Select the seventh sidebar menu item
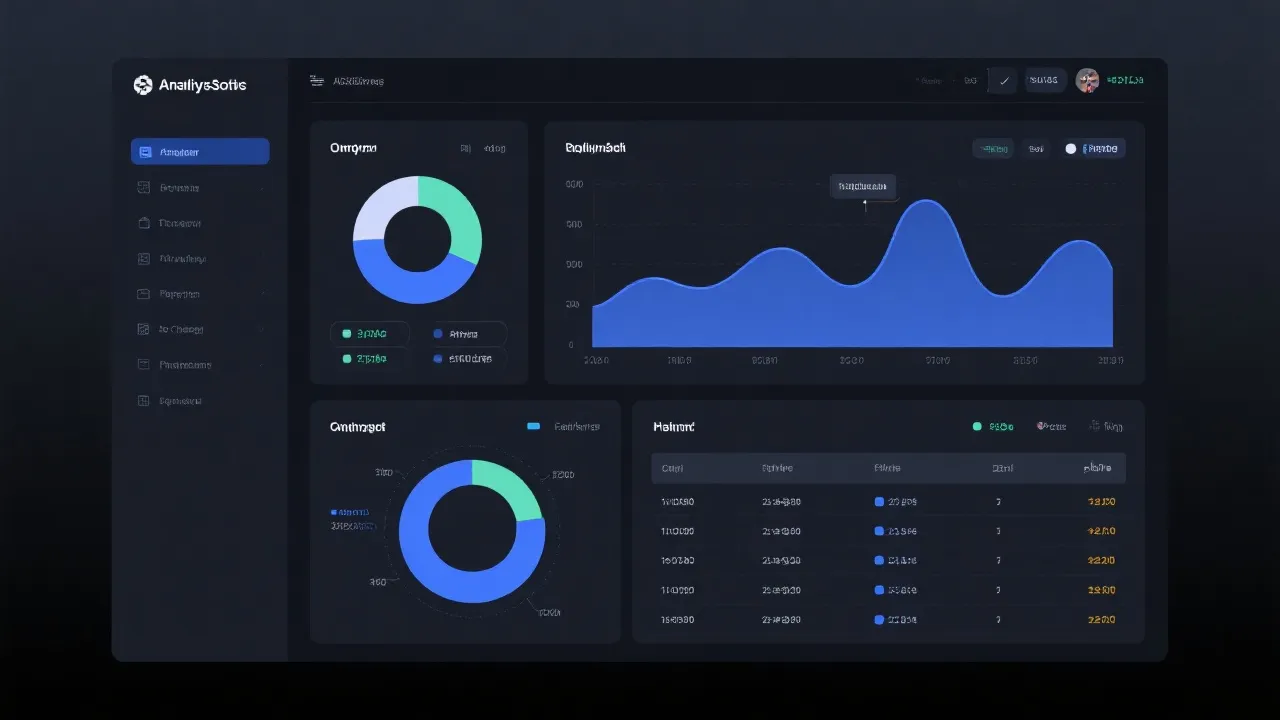Screen dimensions: 1280x720 185,365
